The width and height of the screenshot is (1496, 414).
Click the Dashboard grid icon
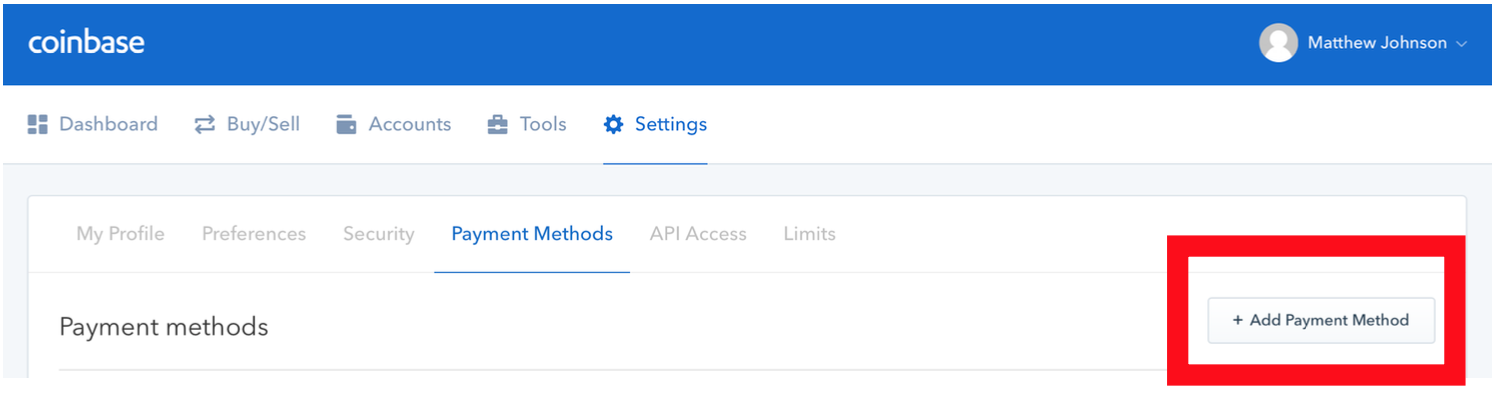tap(38, 124)
